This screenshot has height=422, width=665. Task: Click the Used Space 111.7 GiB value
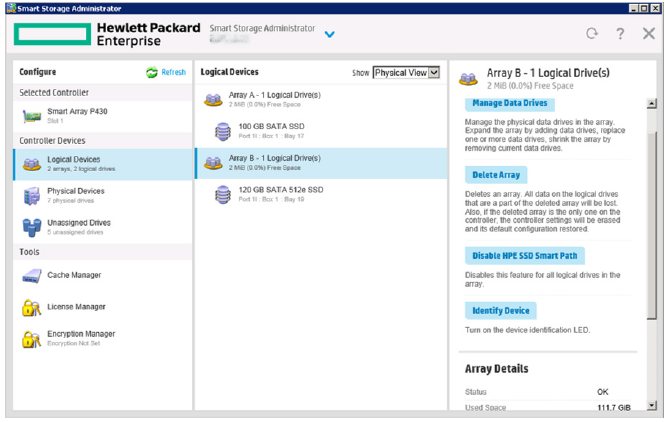614,408
